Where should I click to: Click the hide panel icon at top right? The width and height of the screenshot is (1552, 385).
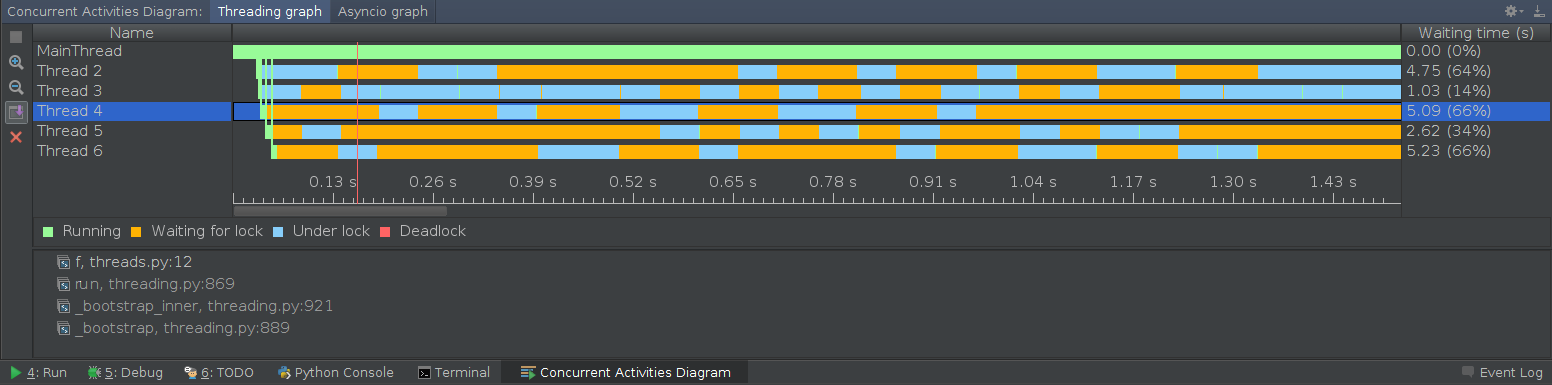(1538, 11)
